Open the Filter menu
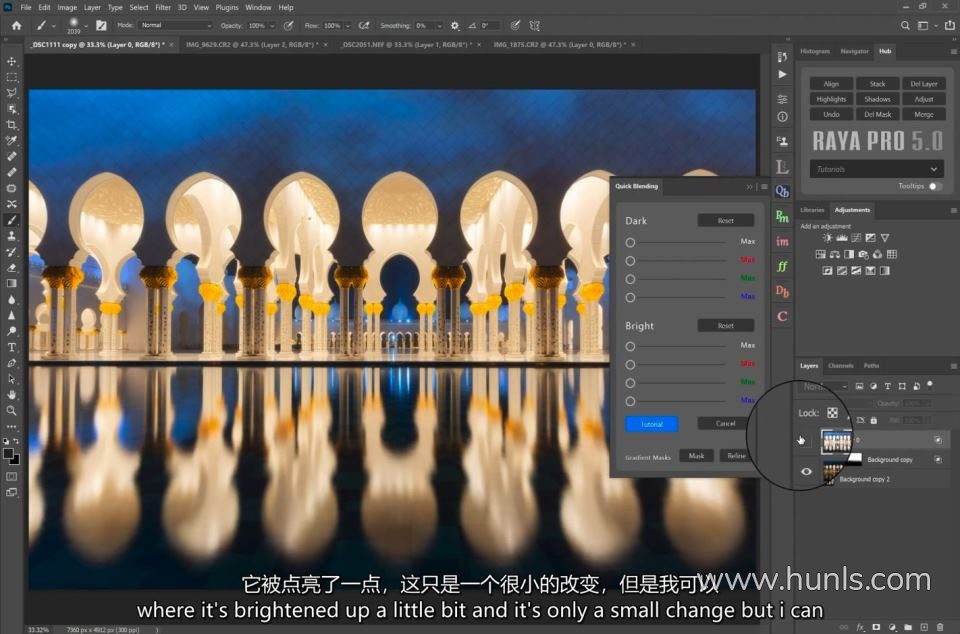The height and width of the screenshot is (634, 960). 163,7
